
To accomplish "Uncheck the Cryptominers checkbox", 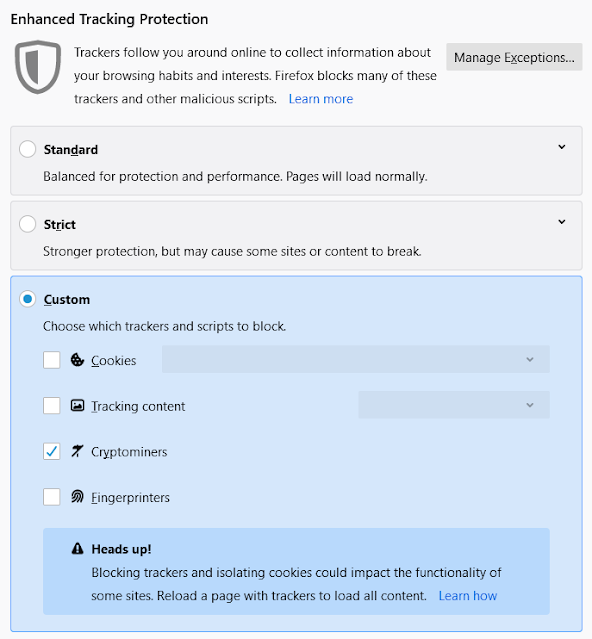I will (x=52, y=452).
